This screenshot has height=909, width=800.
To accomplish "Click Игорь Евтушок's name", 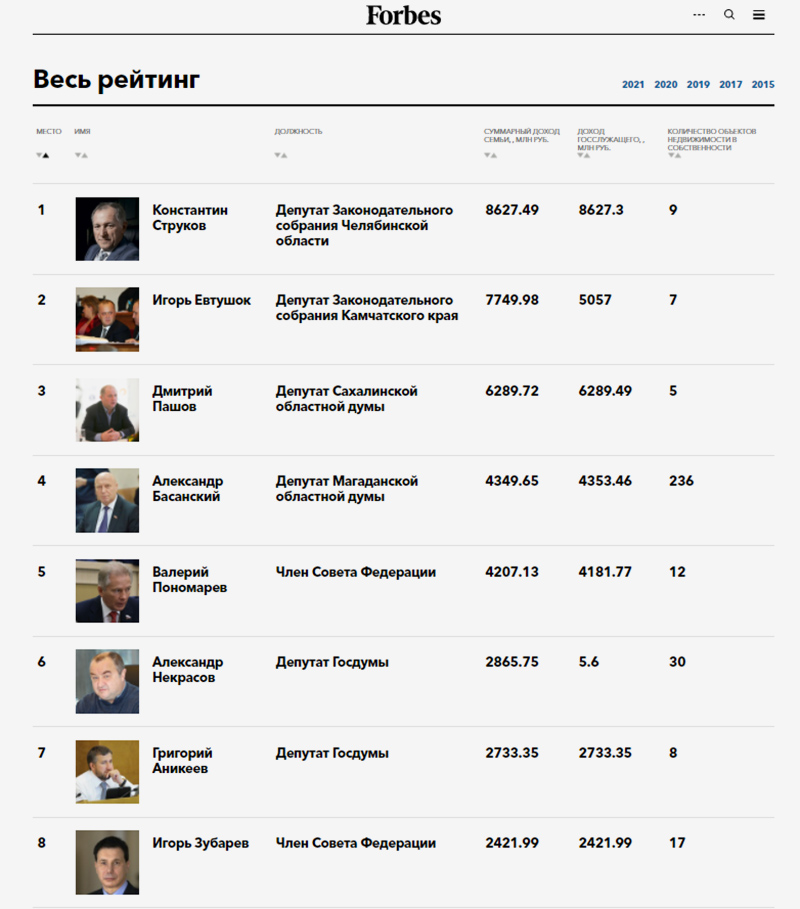I will (201, 300).
